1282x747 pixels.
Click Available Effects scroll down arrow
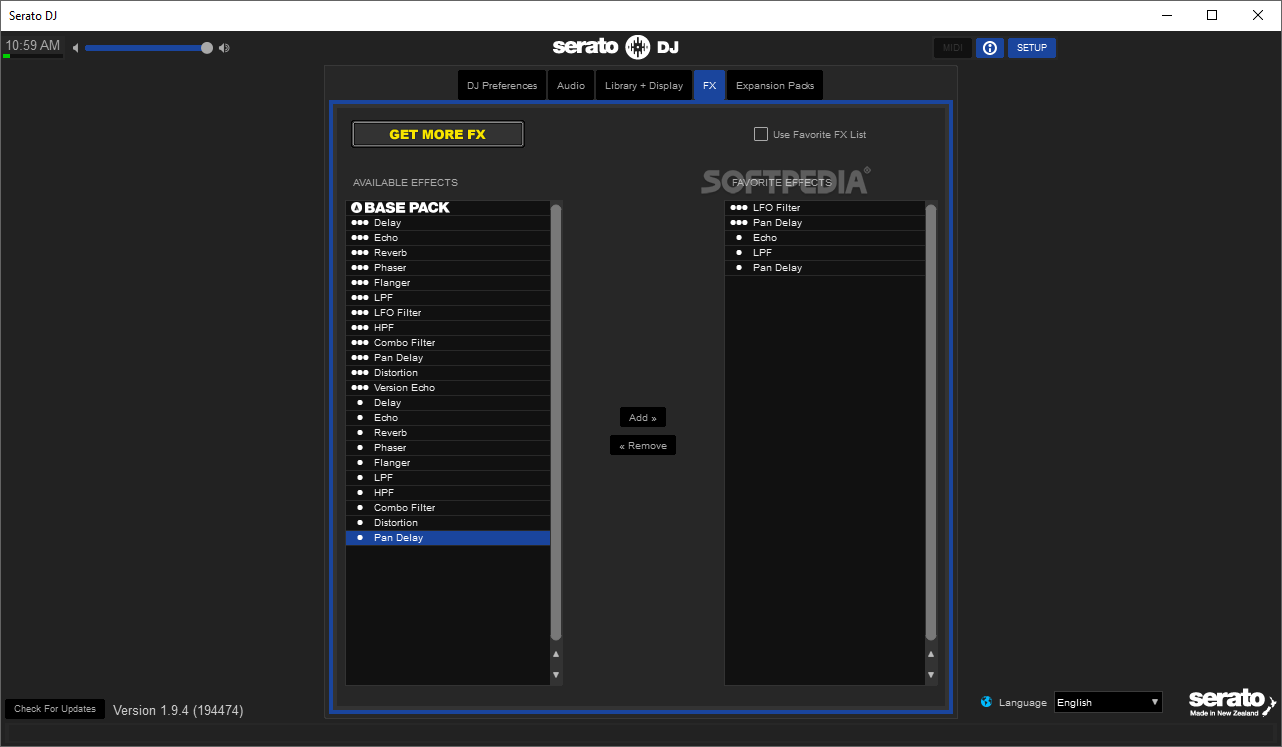tap(556, 675)
